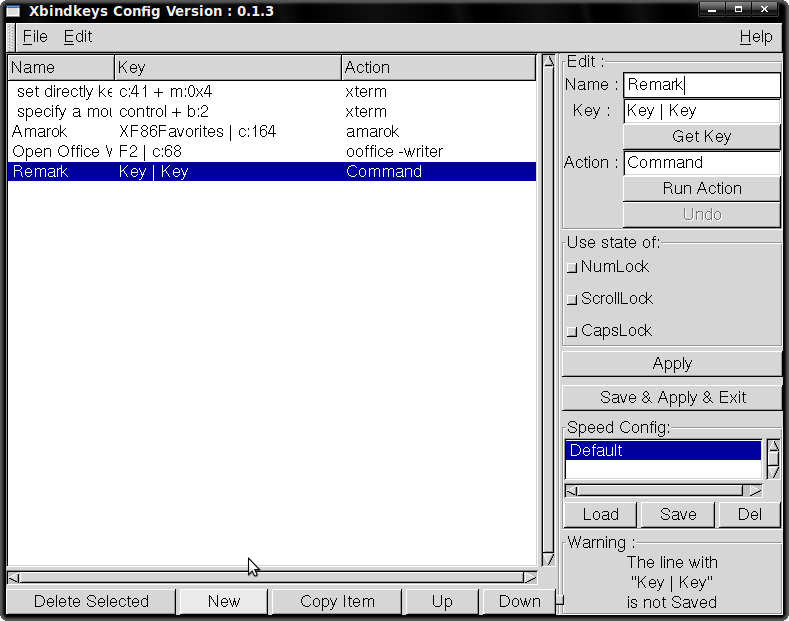This screenshot has height=621, width=789.
Task: Click the window menu icon in title bar
Action: (13, 11)
